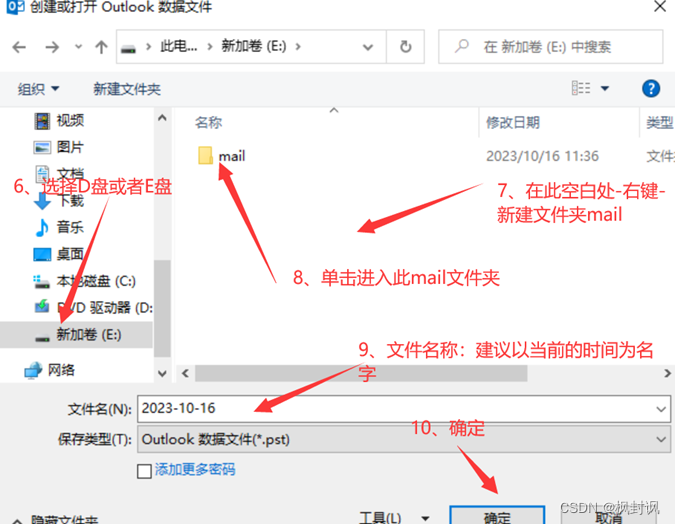
Task: Click the 桌面 desktop icon
Action: coord(42,254)
